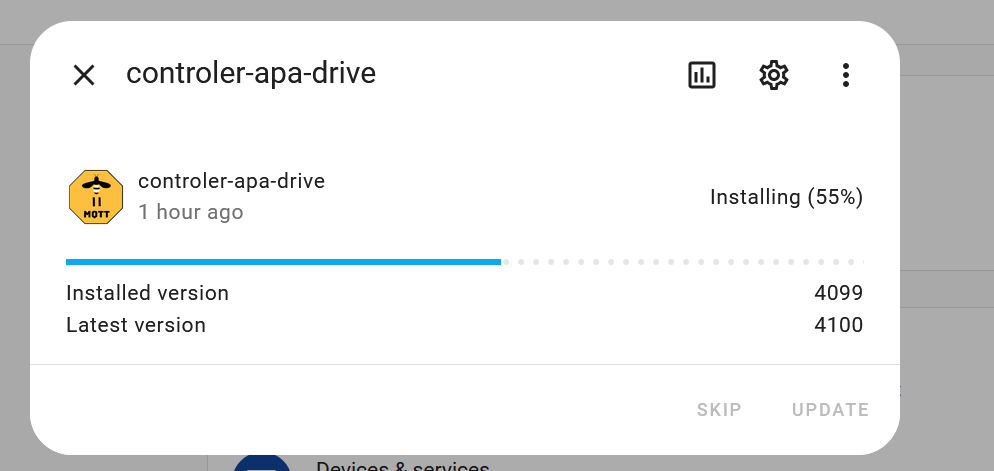This screenshot has width=994, height=471.
Task: Click the UPDATE button
Action: coord(830,410)
